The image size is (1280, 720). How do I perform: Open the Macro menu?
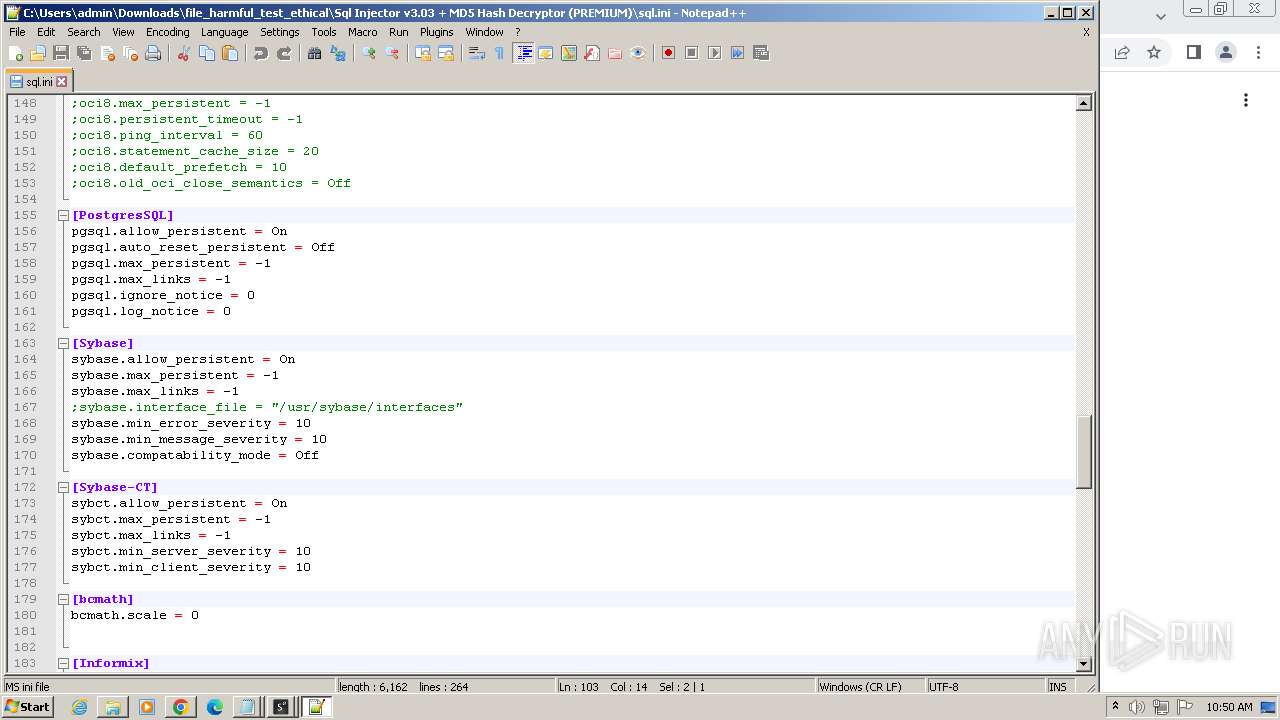point(362,32)
